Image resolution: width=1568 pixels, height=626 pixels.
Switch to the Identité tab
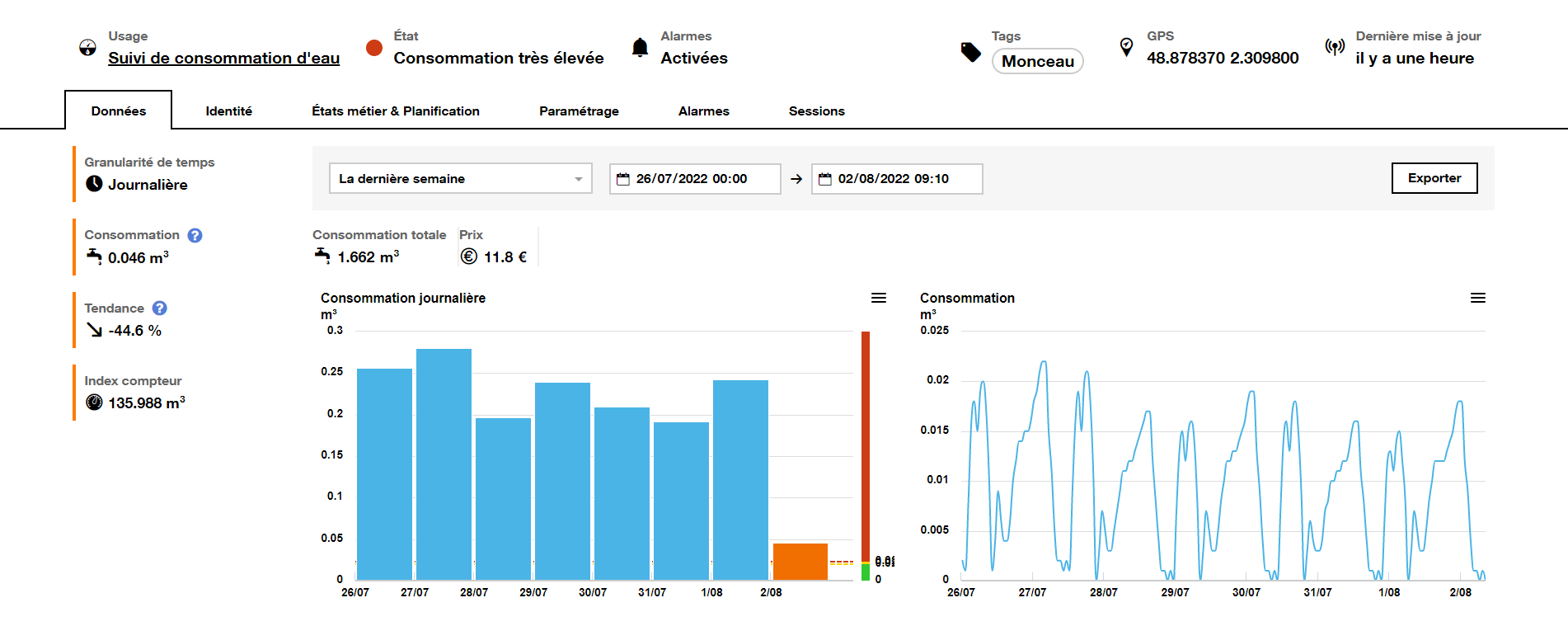(x=228, y=111)
